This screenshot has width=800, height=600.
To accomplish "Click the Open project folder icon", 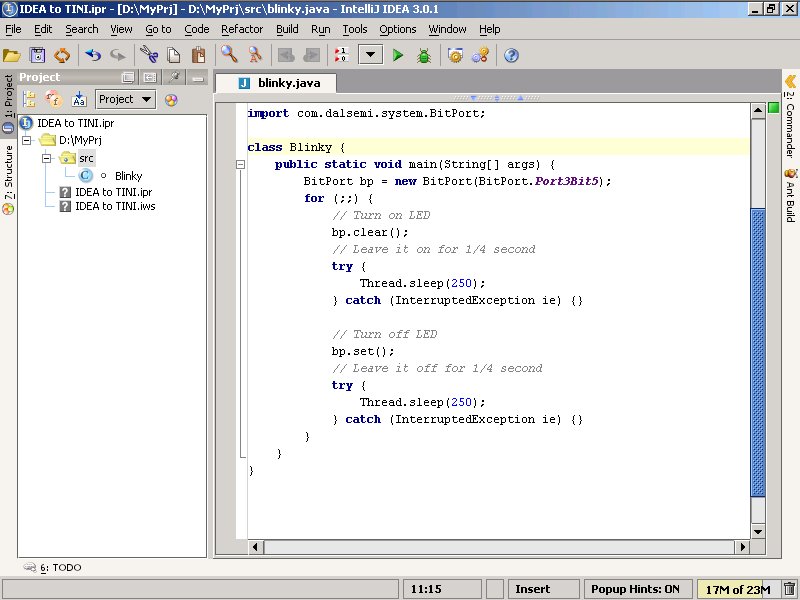I will click(12, 55).
